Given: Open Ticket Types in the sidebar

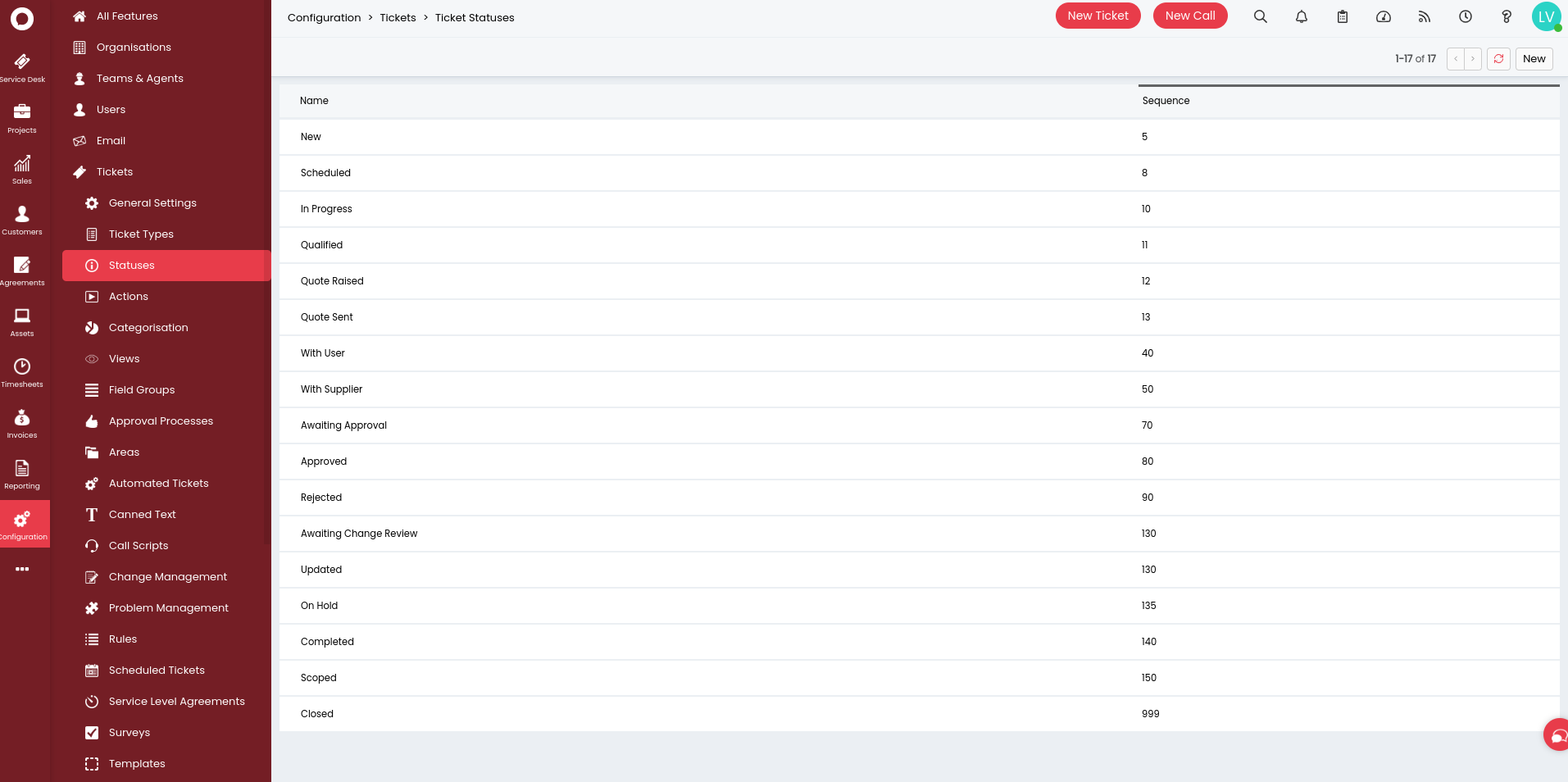Looking at the screenshot, I should 141,234.
